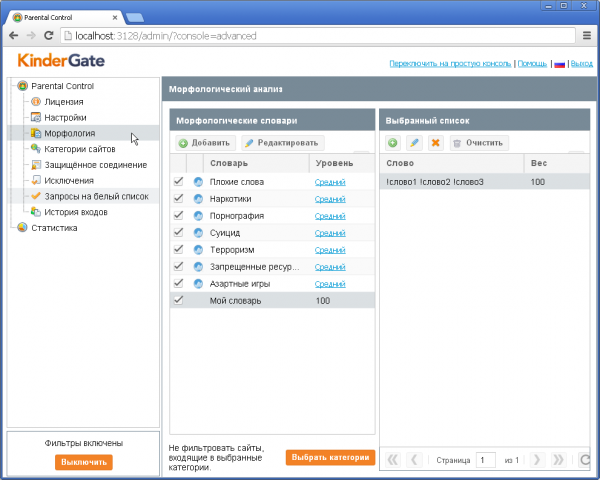Click the page number input field

(x=485, y=460)
